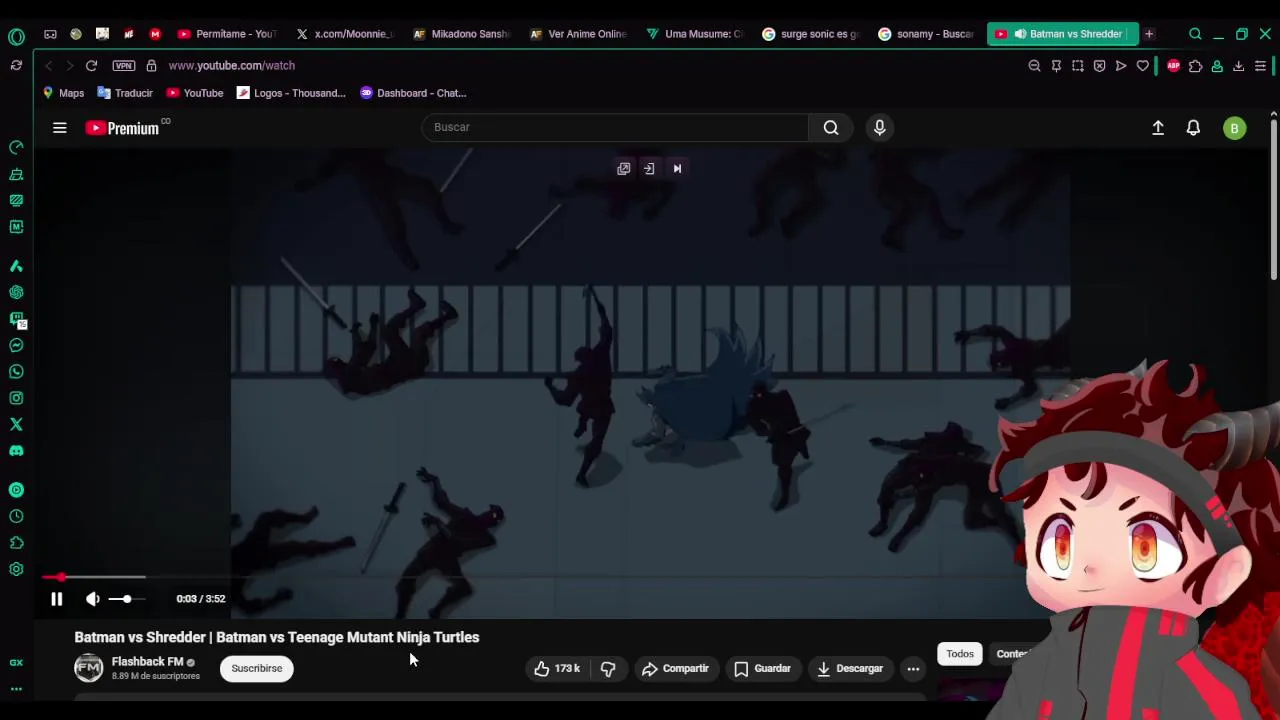This screenshot has height=720, width=1280.
Task: Open sidebar three-dots setup menu
Action: 16,688
